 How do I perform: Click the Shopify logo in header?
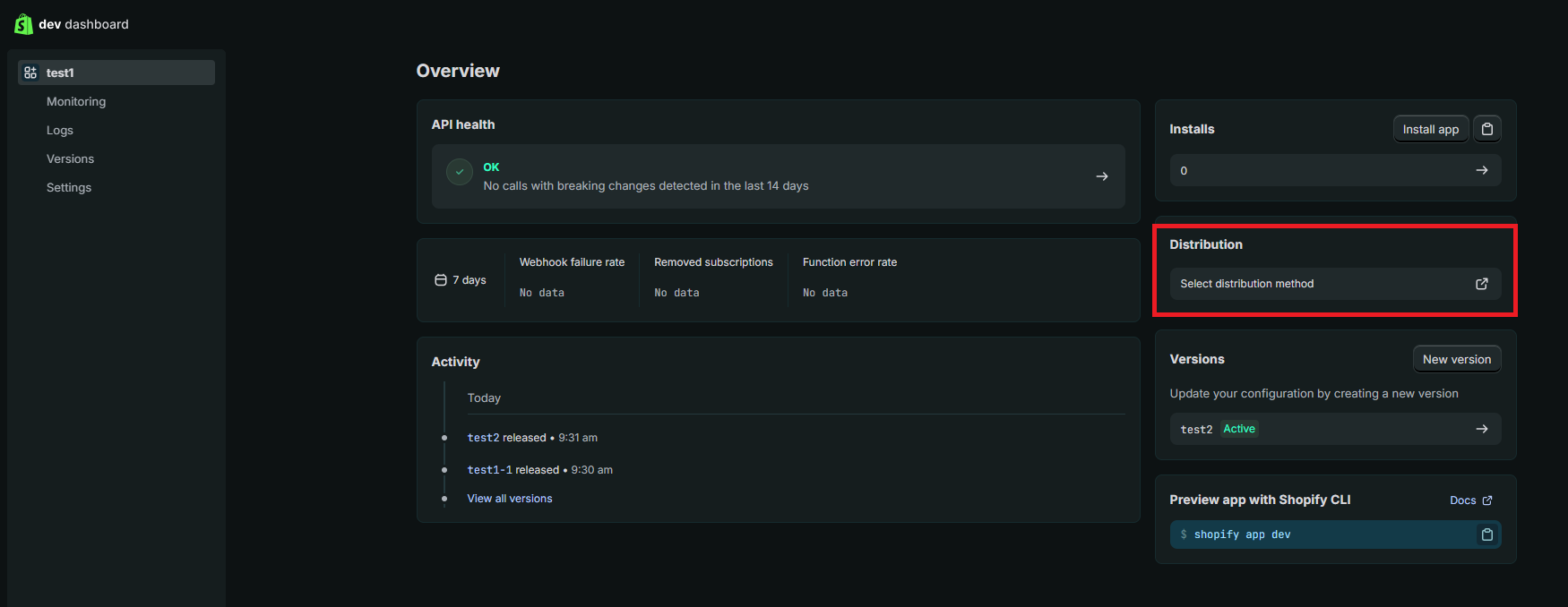coord(23,24)
